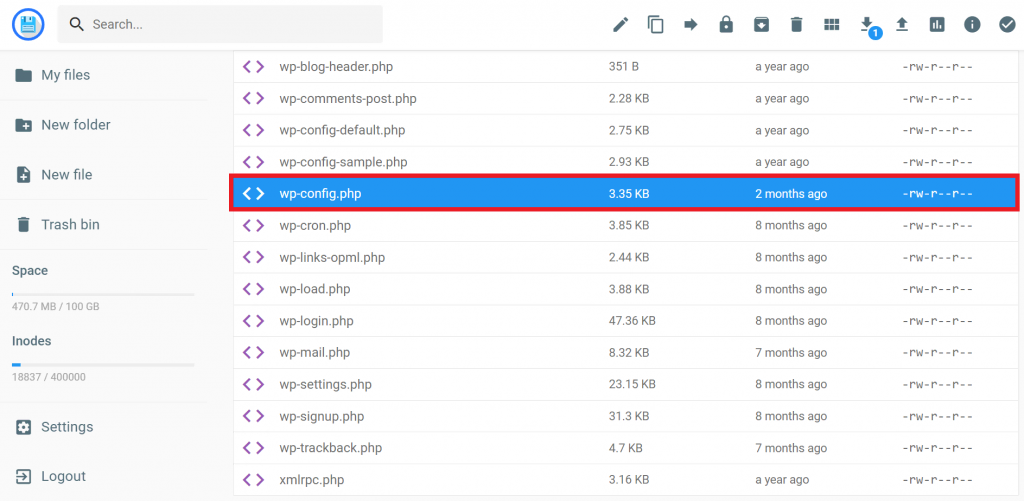Image resolution: width=1024 pixels, height=501 pixels.
Task: Click the copy file icon in toolbar
Action: click(x=656, y=25)
